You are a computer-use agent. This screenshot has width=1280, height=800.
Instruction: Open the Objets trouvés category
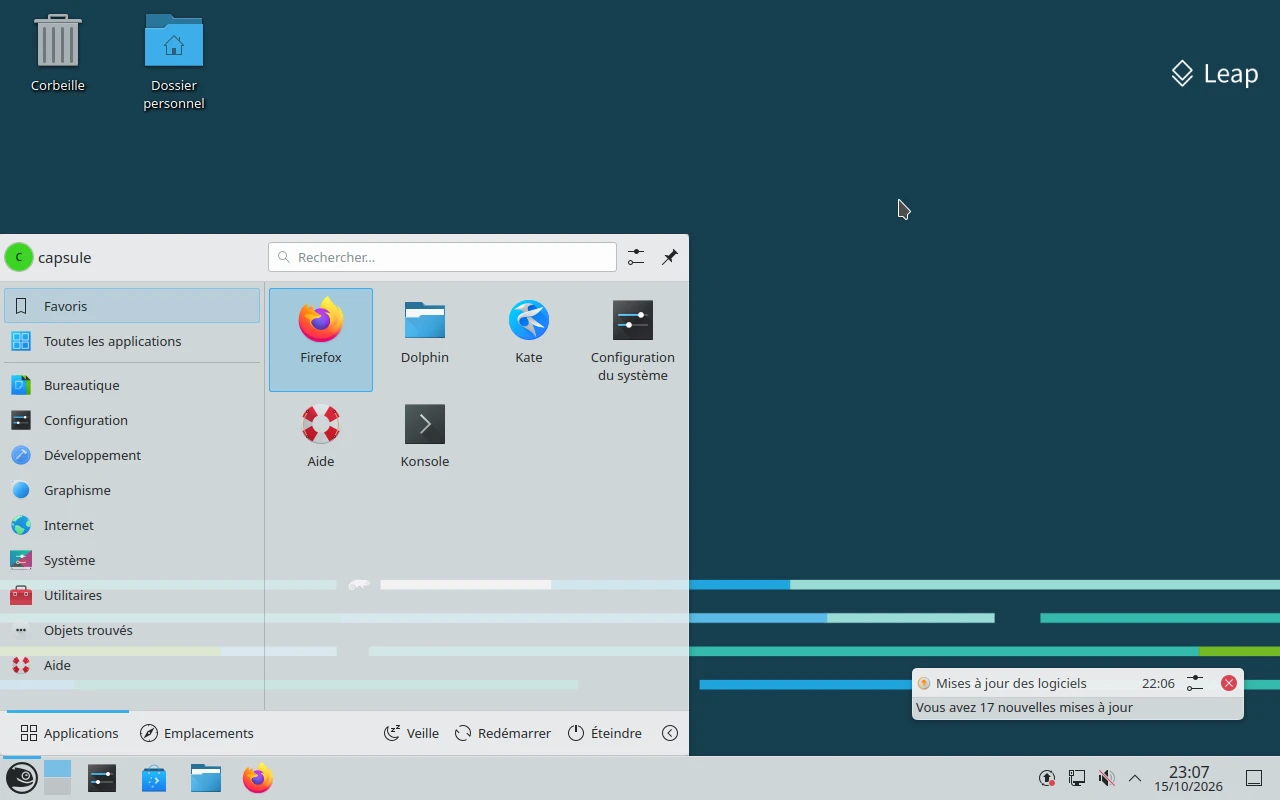pos(132,630)
